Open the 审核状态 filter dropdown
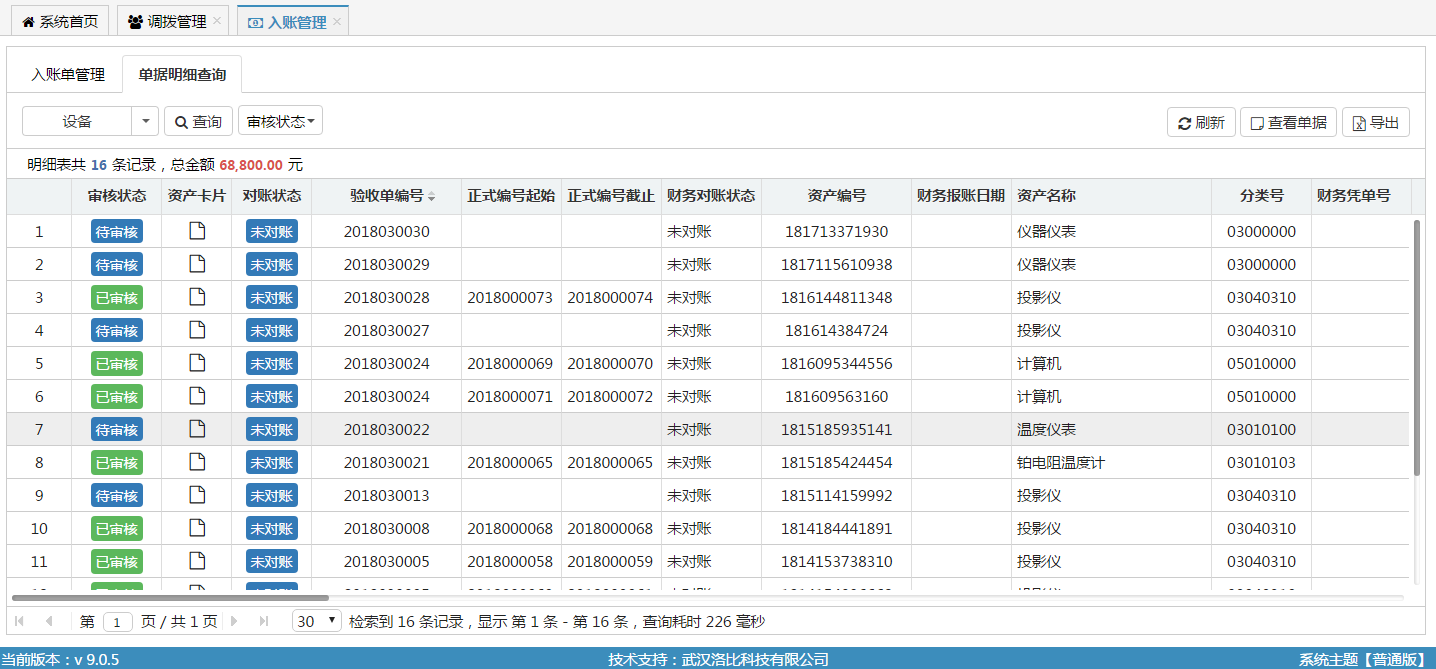1436x669 pixels. click(280, 122)
